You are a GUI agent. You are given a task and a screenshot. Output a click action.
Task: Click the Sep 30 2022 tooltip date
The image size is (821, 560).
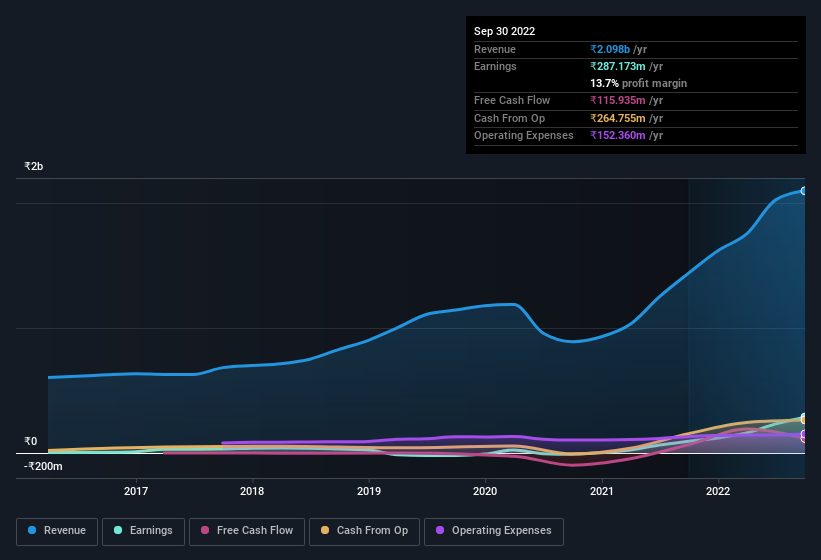pyautogui.click(x=504, y=31)
